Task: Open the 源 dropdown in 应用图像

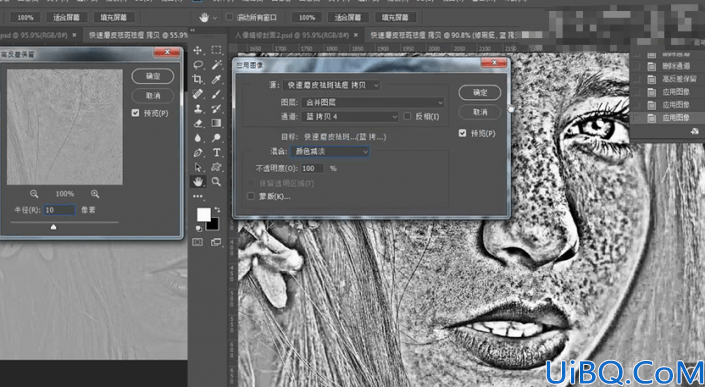Action: click(x=331, y=85)
